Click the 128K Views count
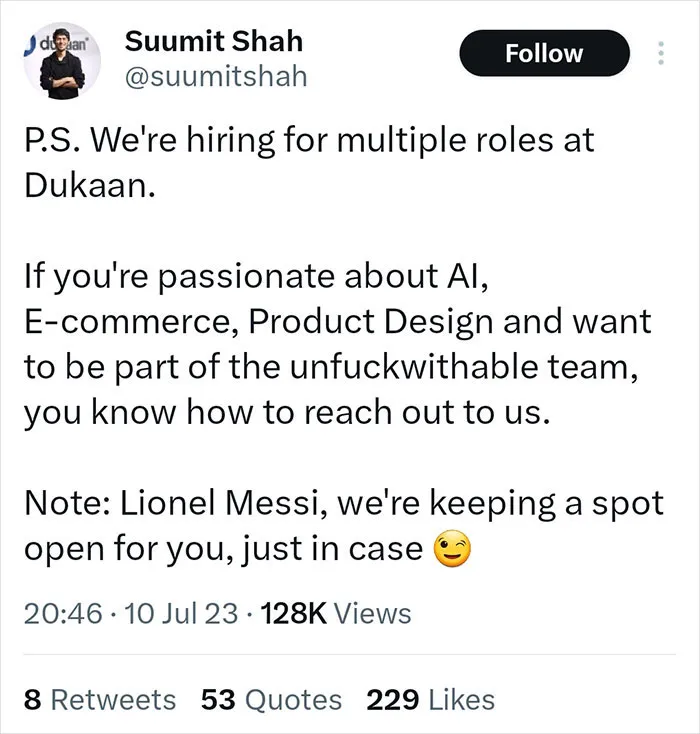 point(336,613)
